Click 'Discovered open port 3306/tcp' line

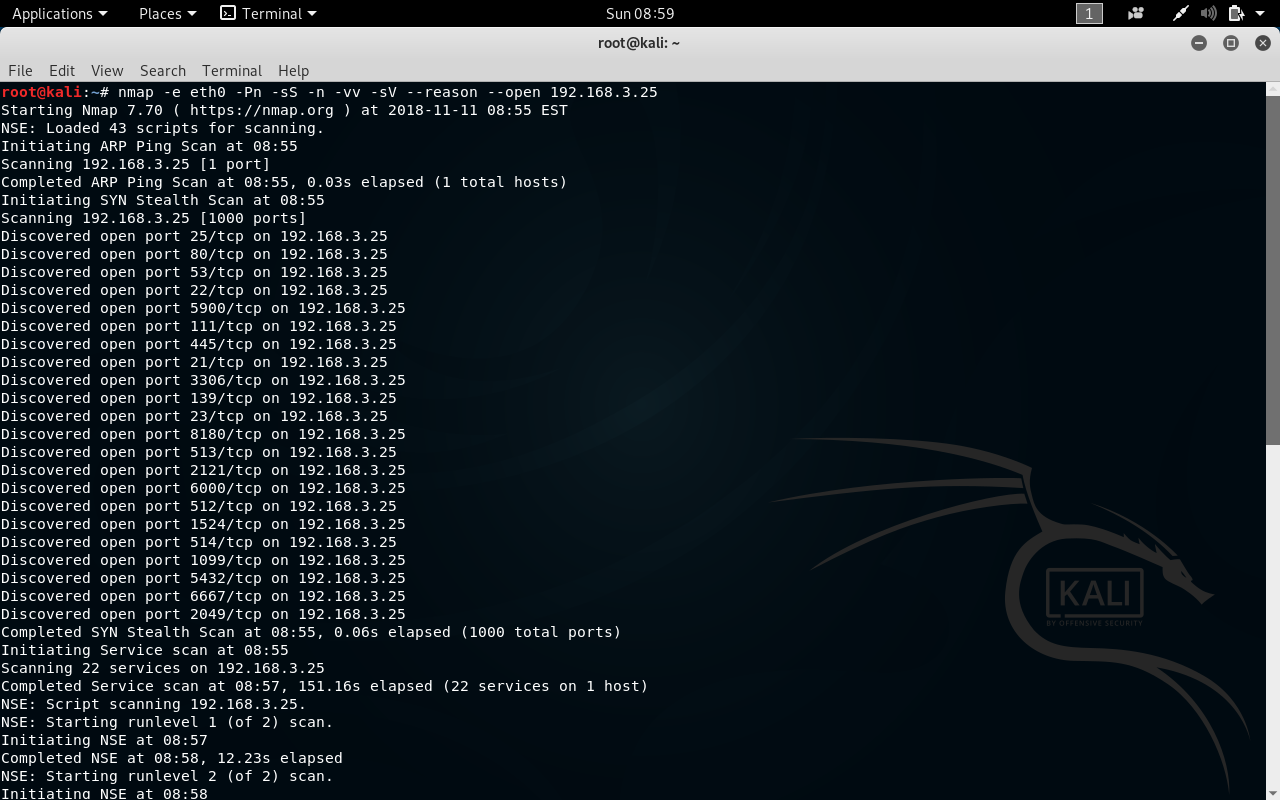[x=203, y=380]
